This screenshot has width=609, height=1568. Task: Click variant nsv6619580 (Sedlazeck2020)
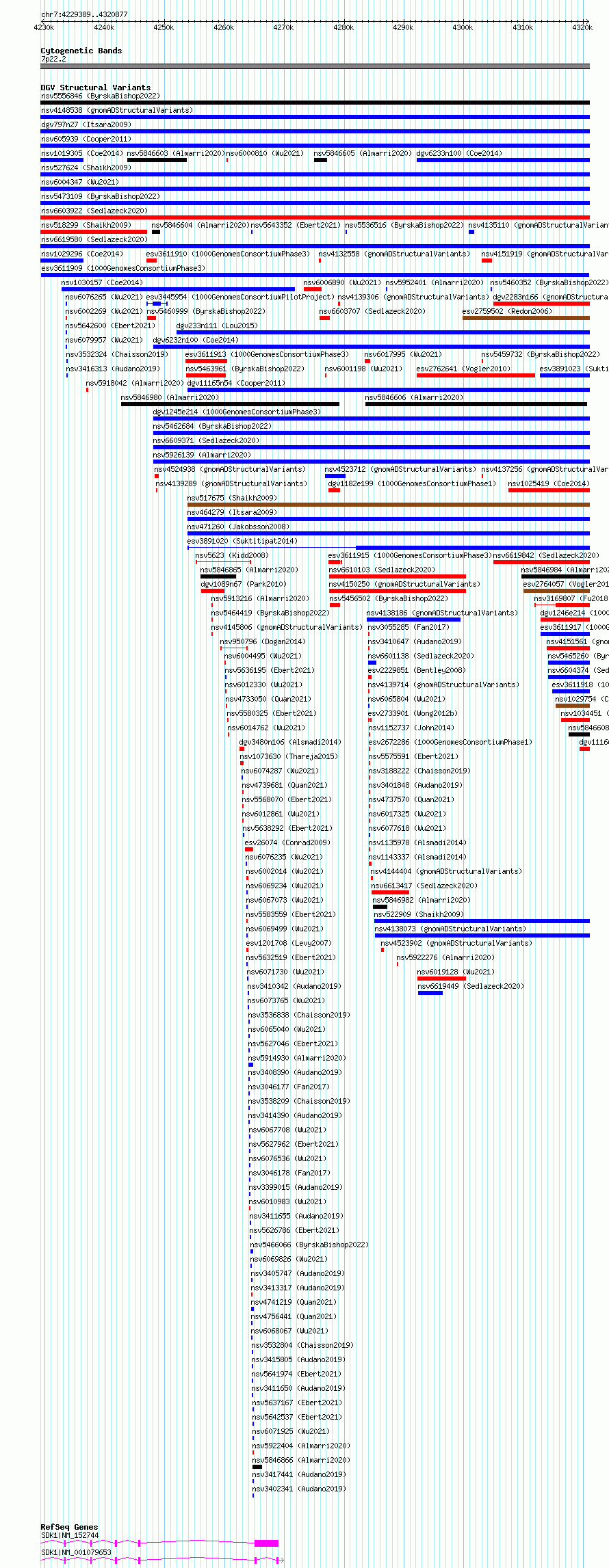[x=94, y=240]
